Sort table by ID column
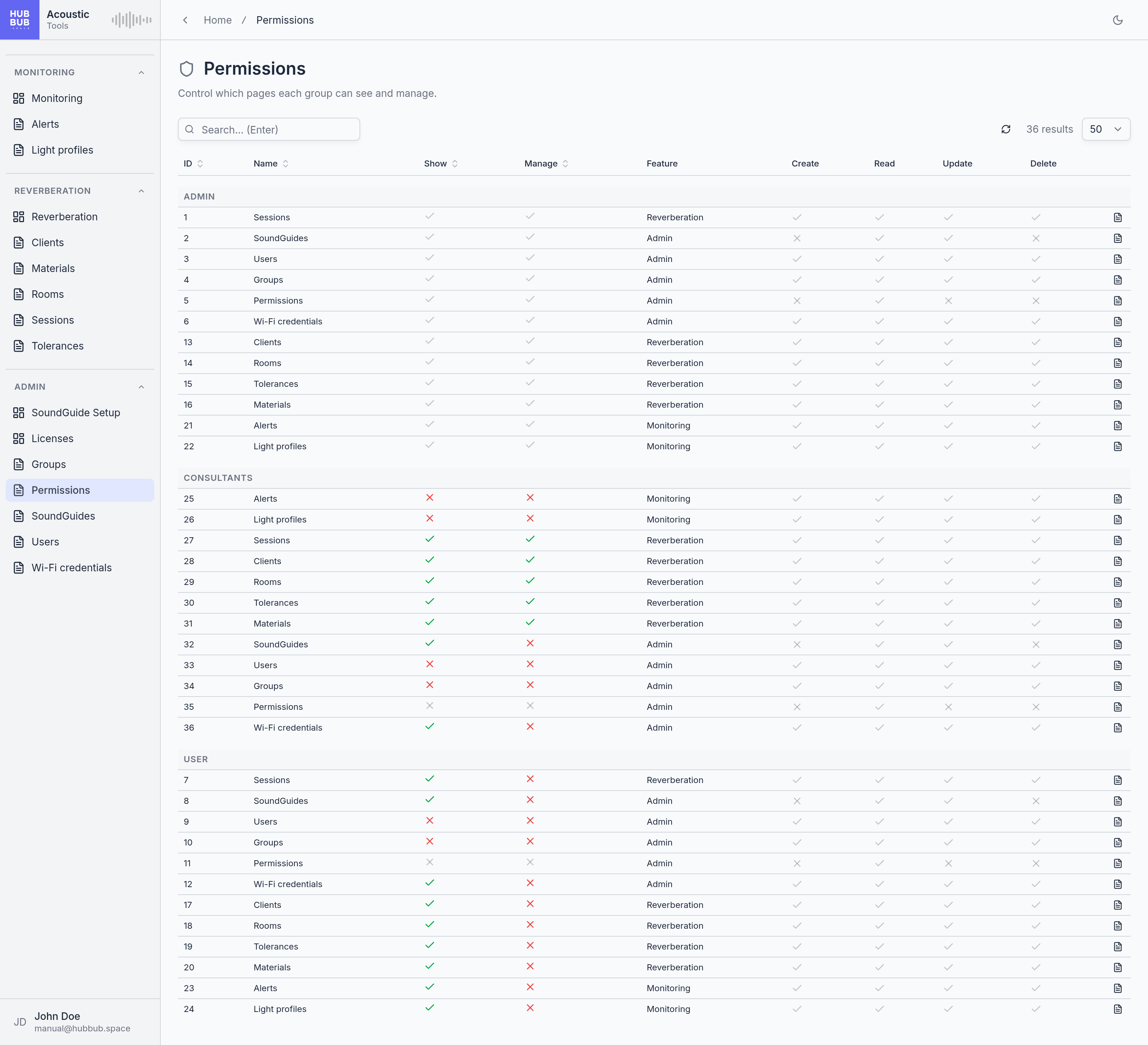This screenshot has width=1148, height=1045. (193, 163)
